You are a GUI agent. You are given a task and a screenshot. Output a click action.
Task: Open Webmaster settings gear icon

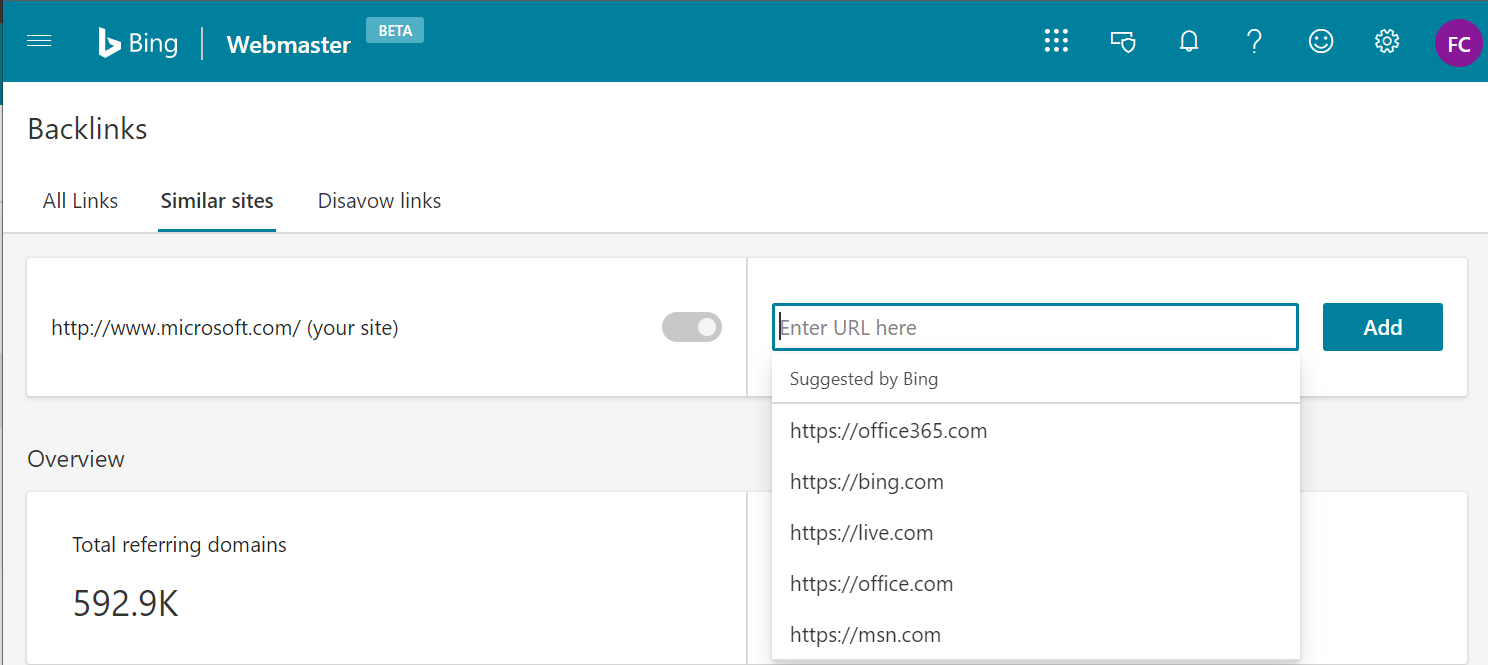[x=1386, y=41]
